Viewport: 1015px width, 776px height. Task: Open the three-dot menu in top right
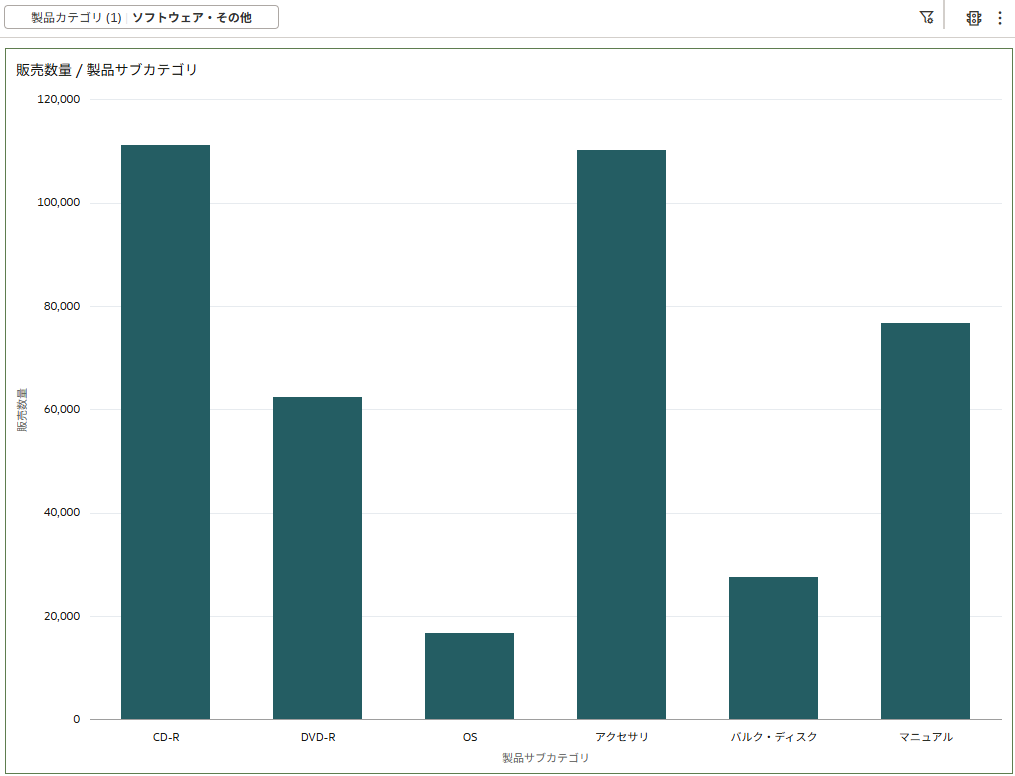click(999, 18)
